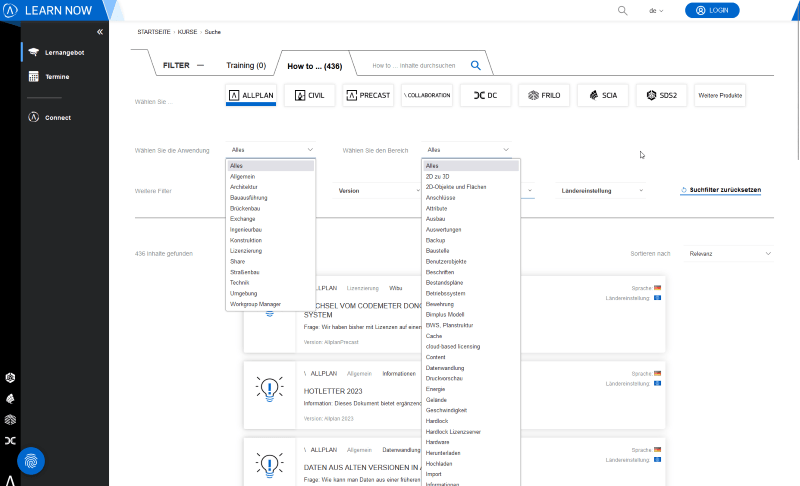
Task: Switch to the Training (0) tab
Action: (x=246, y=65)
